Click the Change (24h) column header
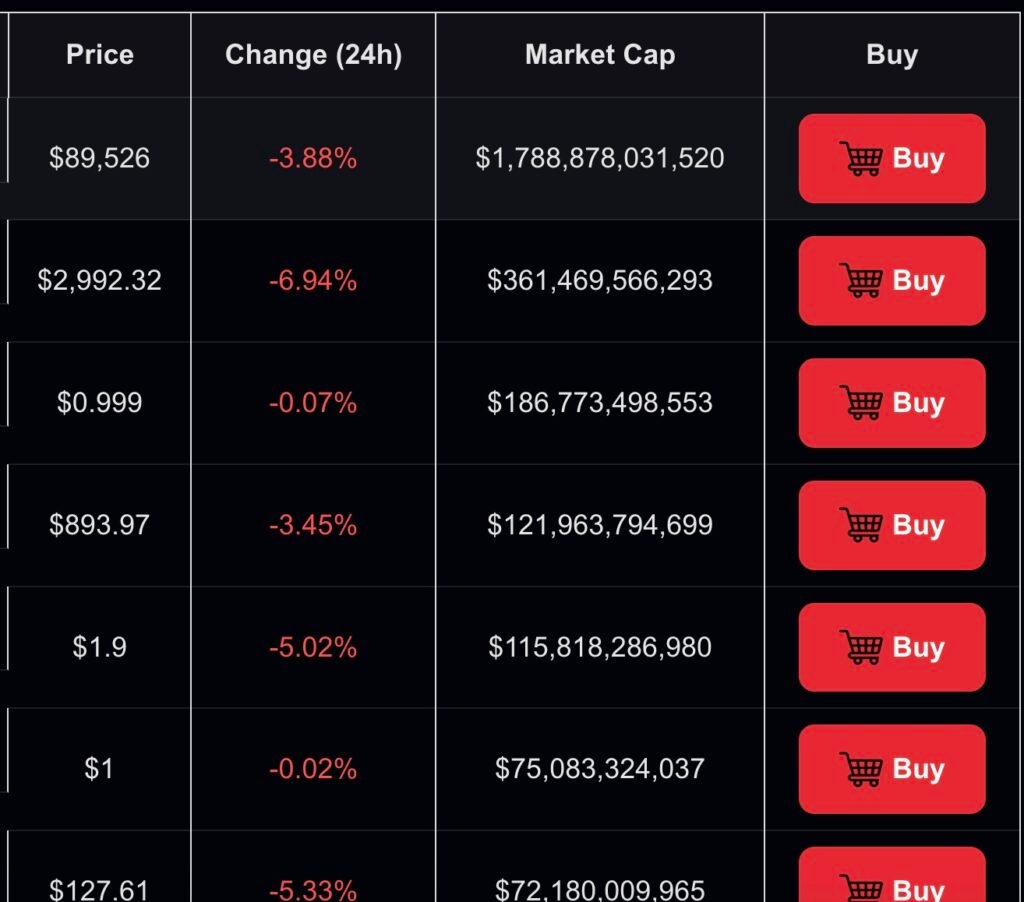This screenshot has width=1024, height=902. [313, 55]
